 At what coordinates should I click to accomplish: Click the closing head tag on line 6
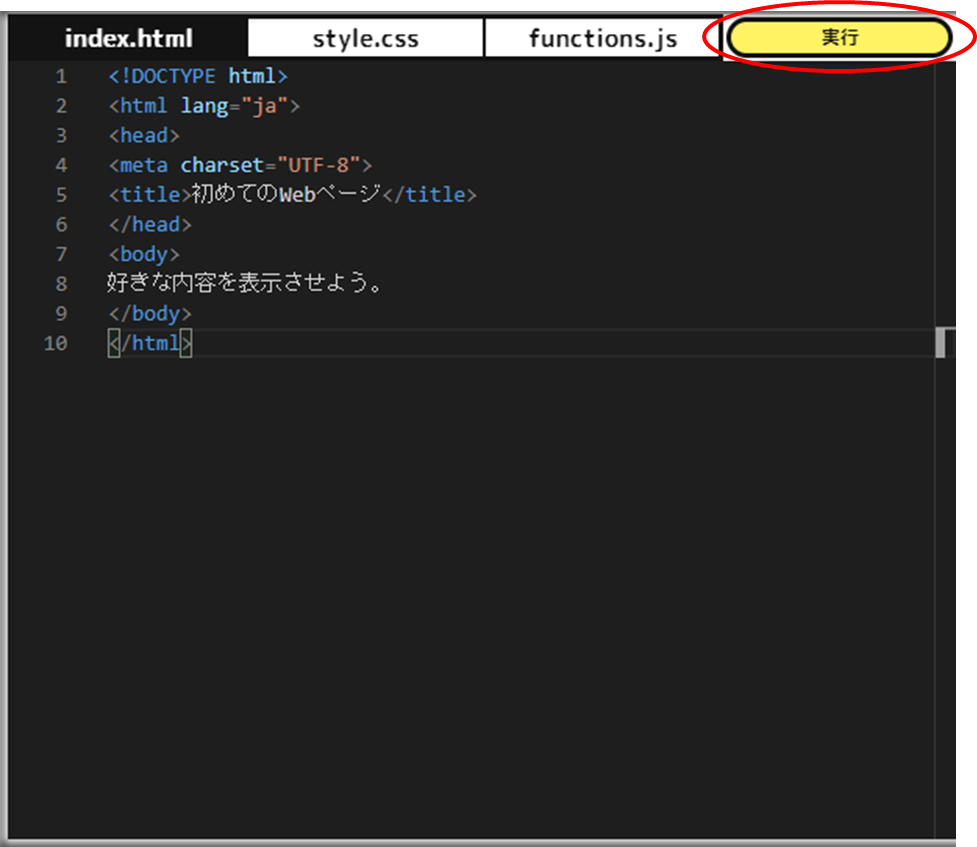(x=150, y=224)
